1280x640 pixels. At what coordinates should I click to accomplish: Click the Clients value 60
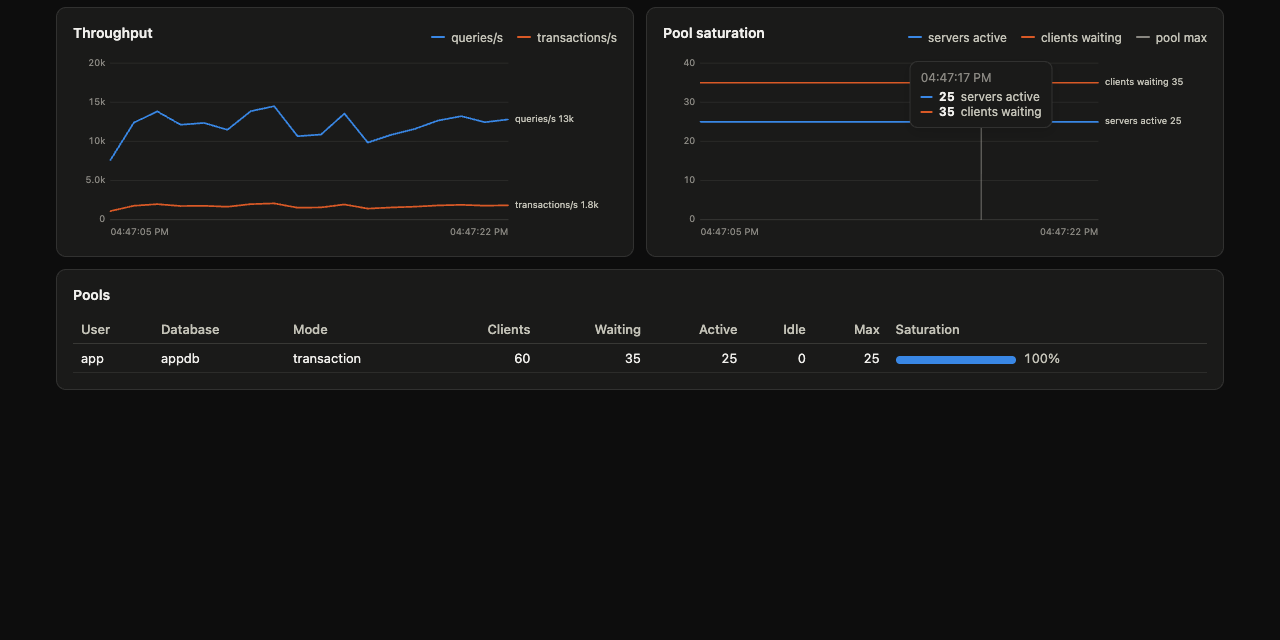pos(522,358)
